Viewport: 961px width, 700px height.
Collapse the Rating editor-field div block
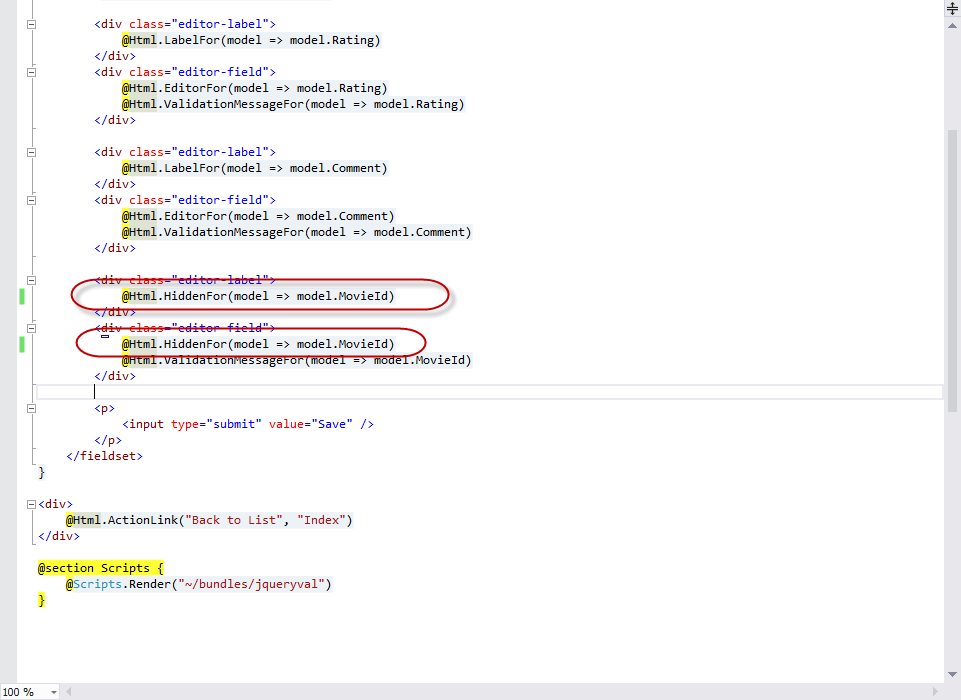(31, 72)
